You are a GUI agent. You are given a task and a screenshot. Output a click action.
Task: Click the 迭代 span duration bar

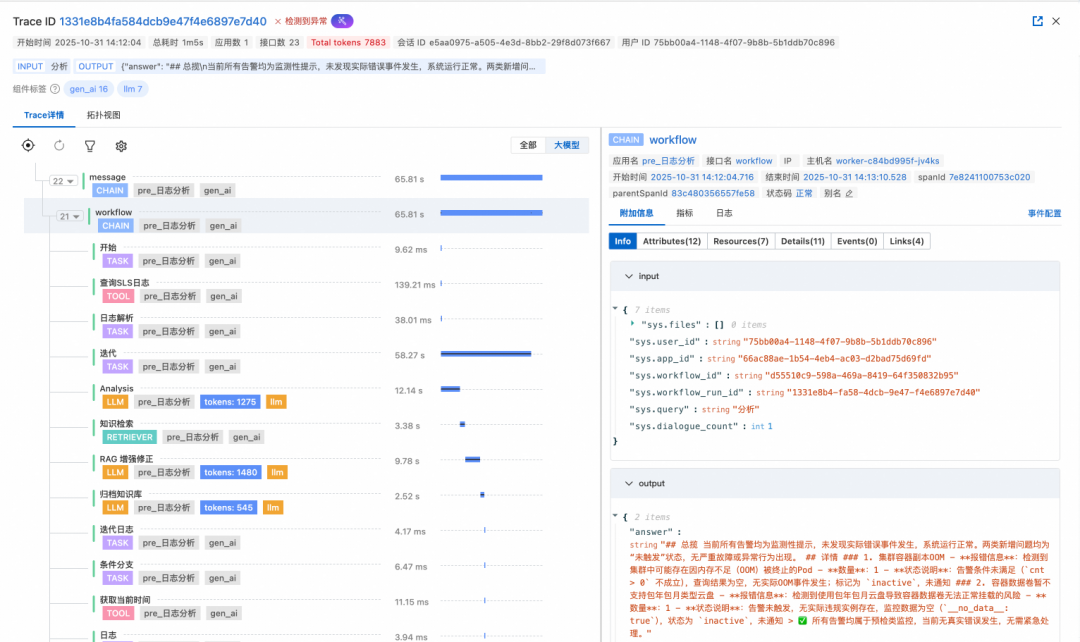486,354
